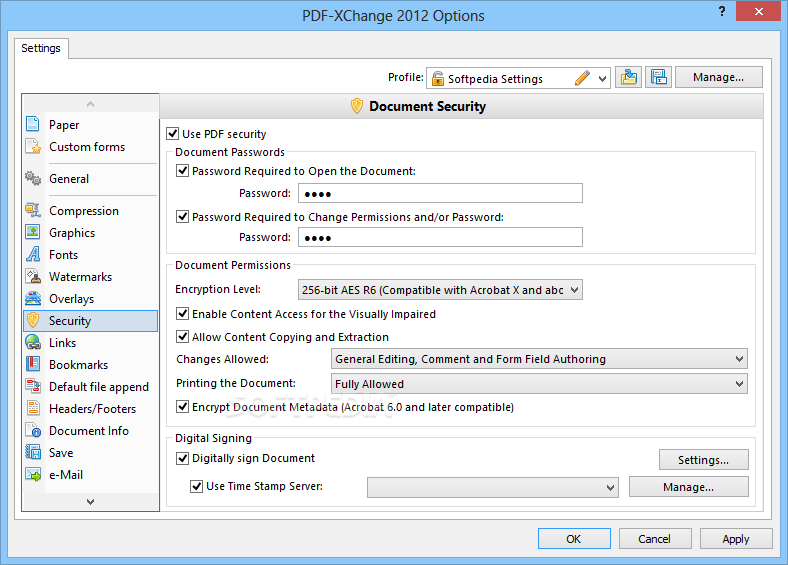This screenshot has height=565, width=788.
Task: Select Headers/Footers in the sidebar list
Action: click(x=92, y=409)
